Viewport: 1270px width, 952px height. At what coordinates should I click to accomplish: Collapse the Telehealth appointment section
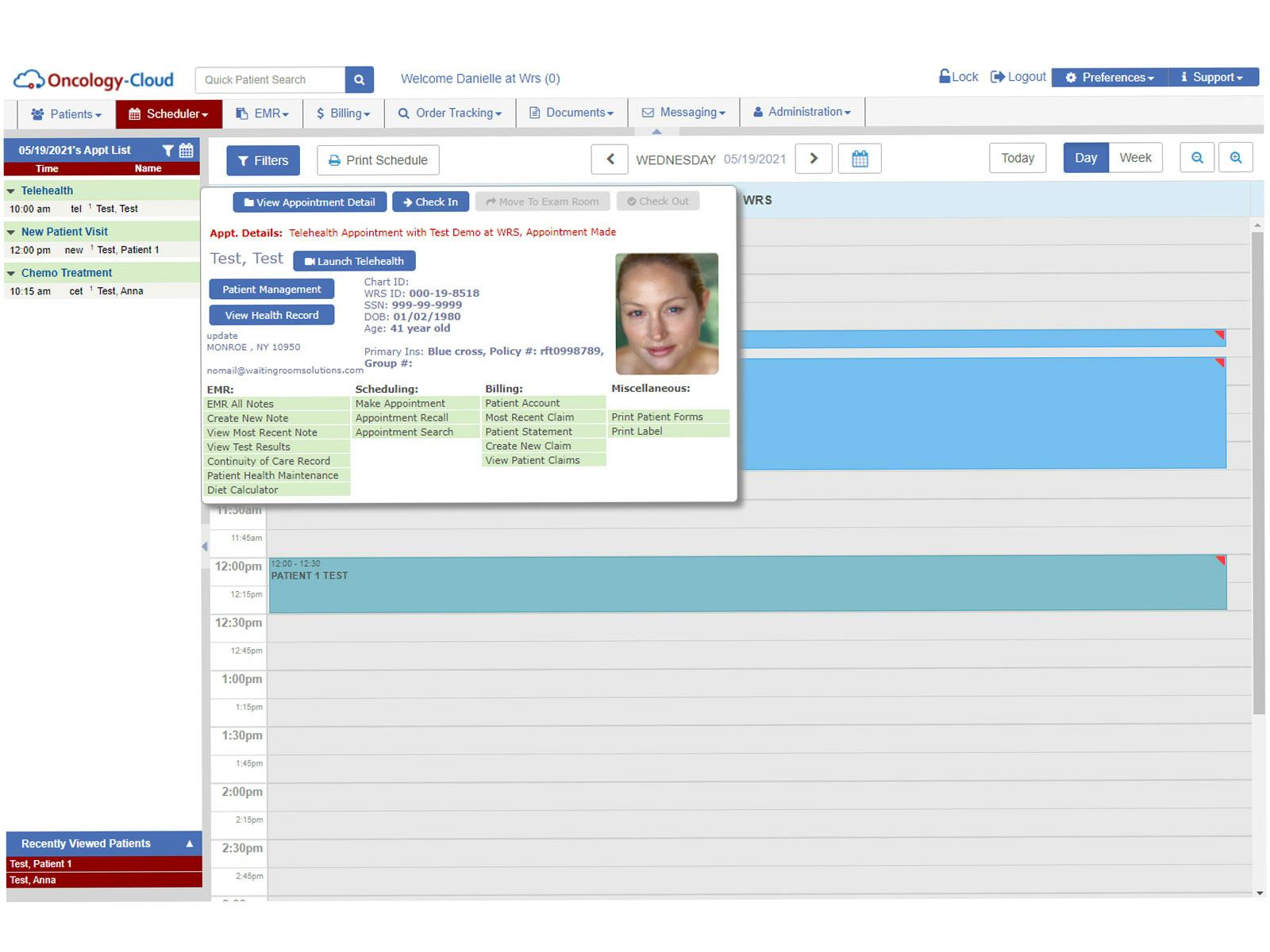tap(11, 190)
